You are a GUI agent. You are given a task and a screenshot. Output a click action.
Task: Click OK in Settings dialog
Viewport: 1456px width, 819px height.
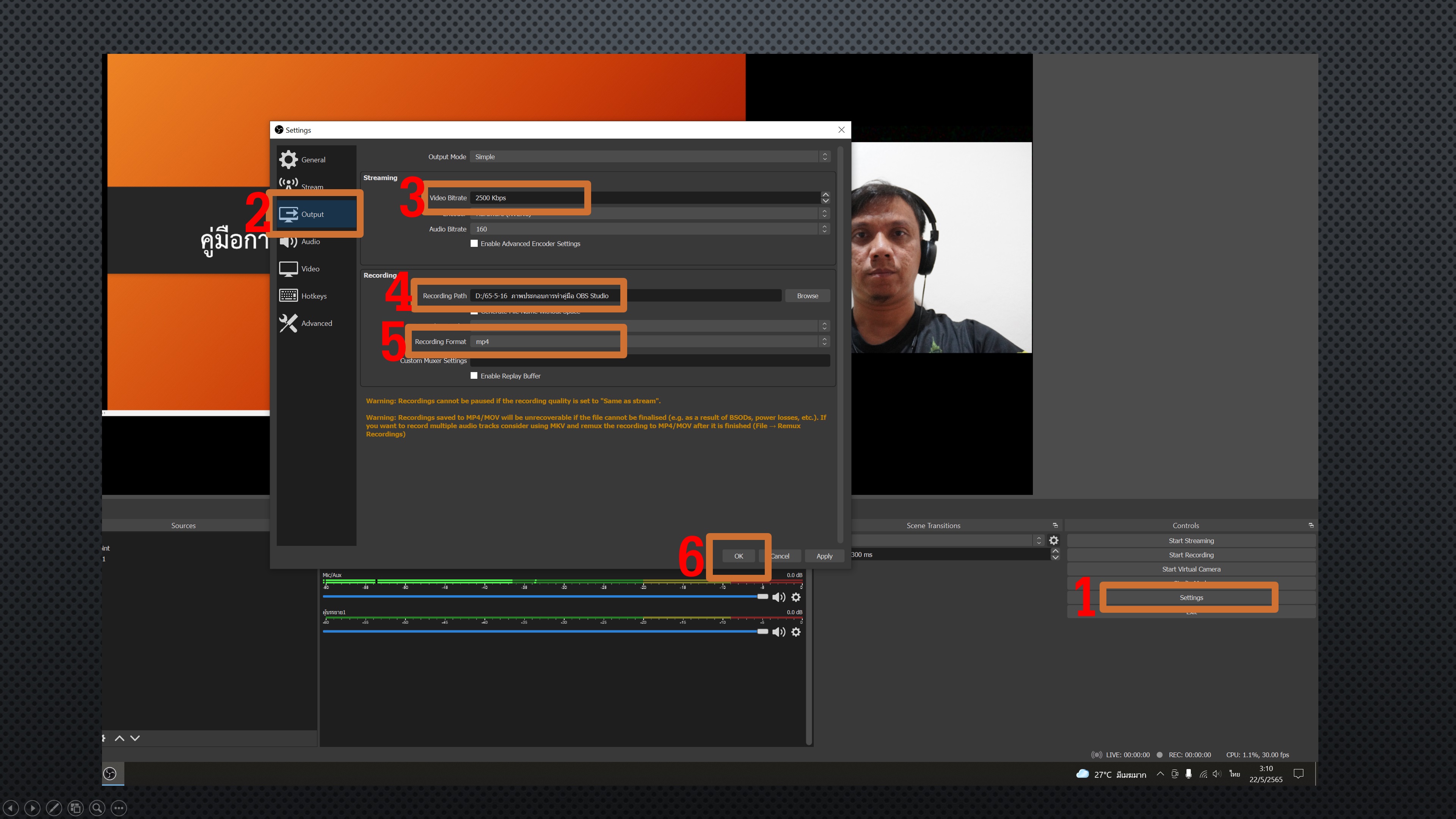[x=738, y=556]
